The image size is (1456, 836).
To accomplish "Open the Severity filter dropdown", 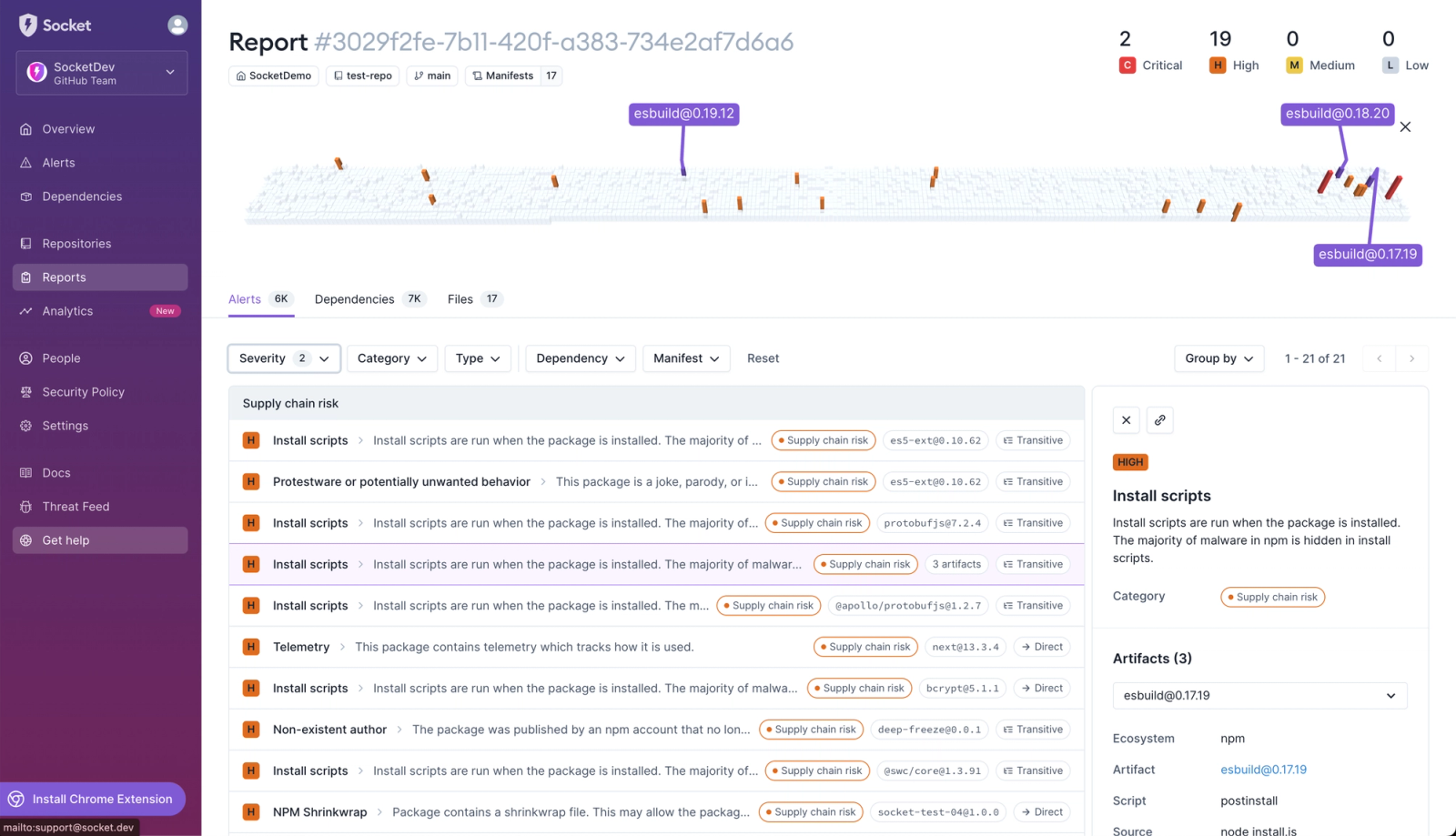I will click(284, 358).
